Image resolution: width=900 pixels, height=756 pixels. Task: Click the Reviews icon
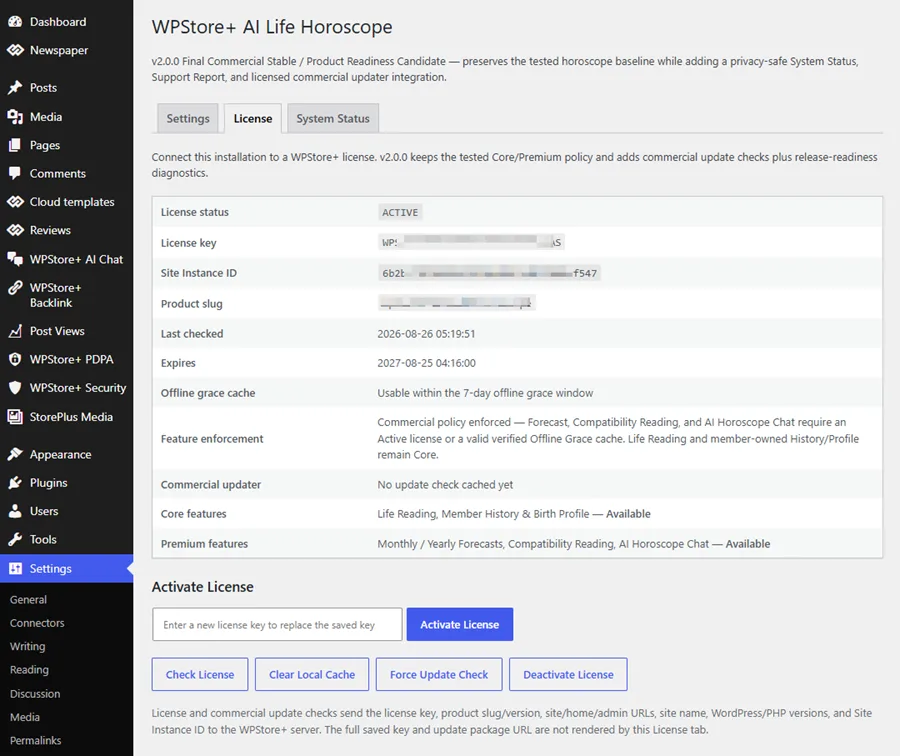click(x=15, y=230)
